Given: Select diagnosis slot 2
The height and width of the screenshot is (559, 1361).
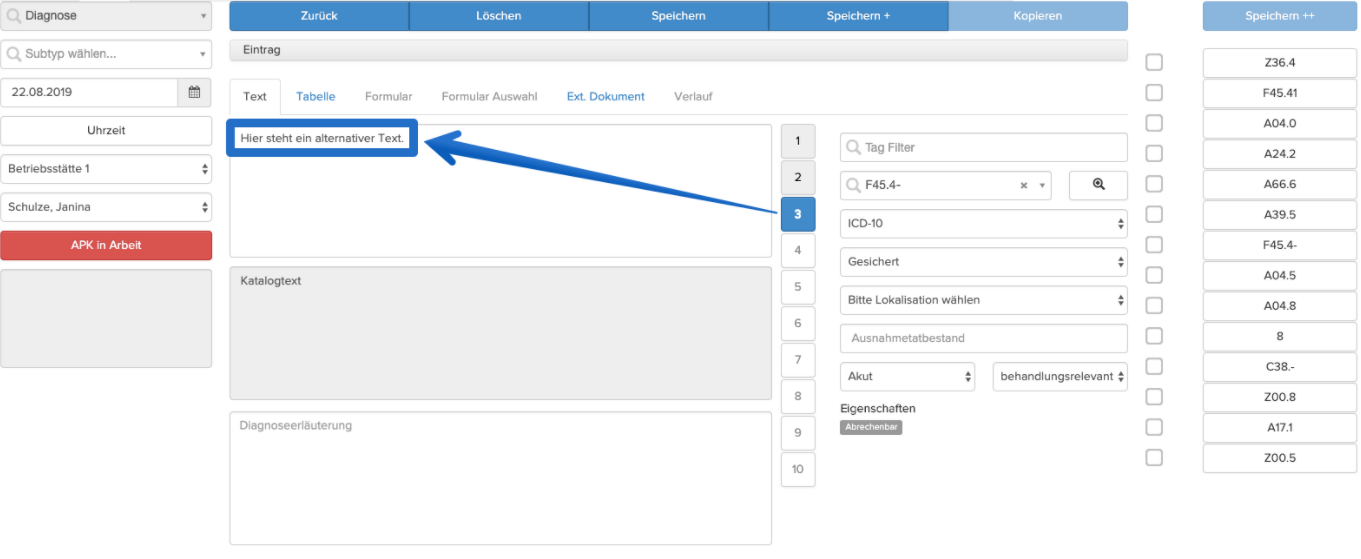Looking at the screenshot, I should coord(798,178).
